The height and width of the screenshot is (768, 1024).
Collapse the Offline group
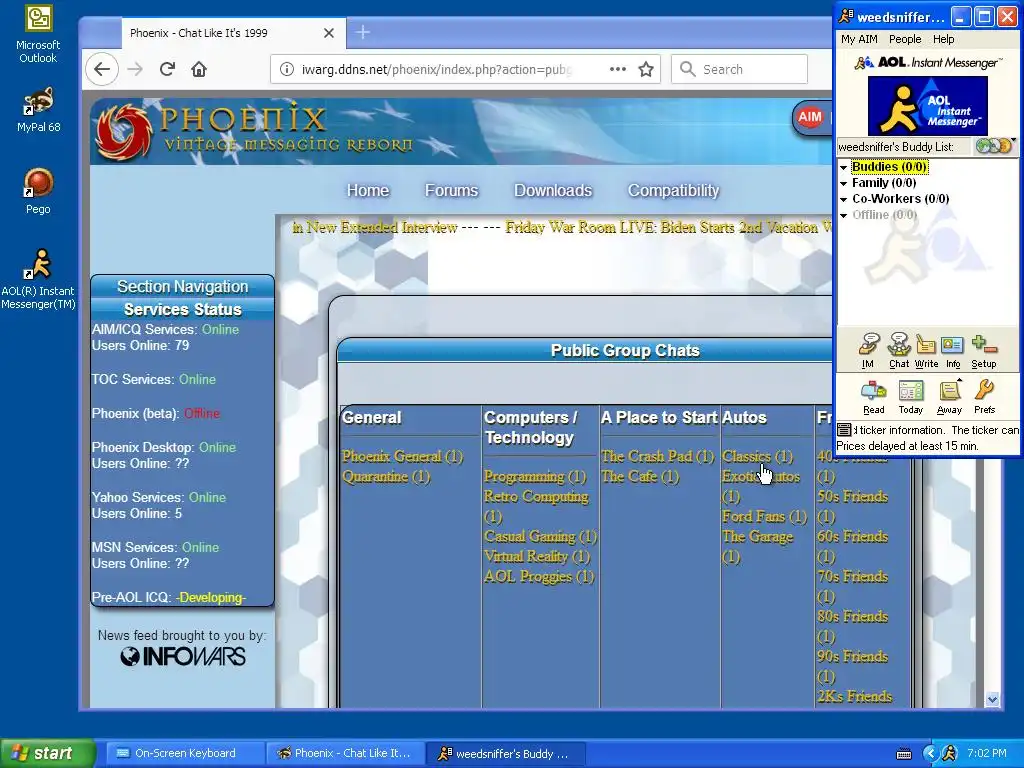tap(844, 215)
